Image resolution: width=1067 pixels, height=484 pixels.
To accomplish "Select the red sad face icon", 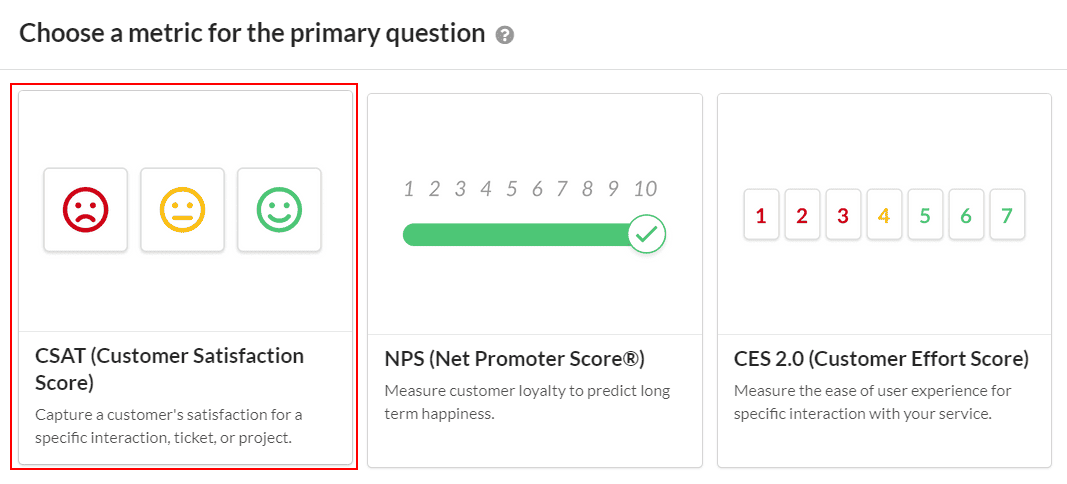I will tap(86, 210).
